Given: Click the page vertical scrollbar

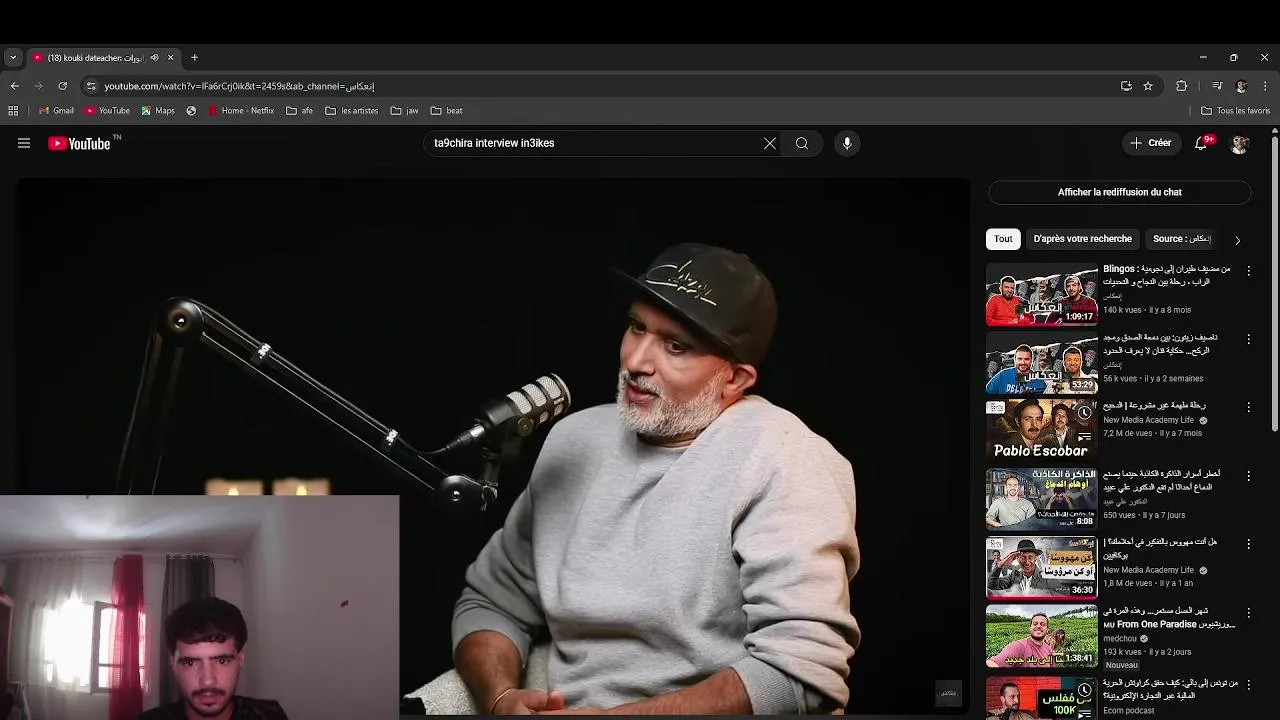Looking at the screenshot, I should pyautogui.click(x=1274, y=285).
